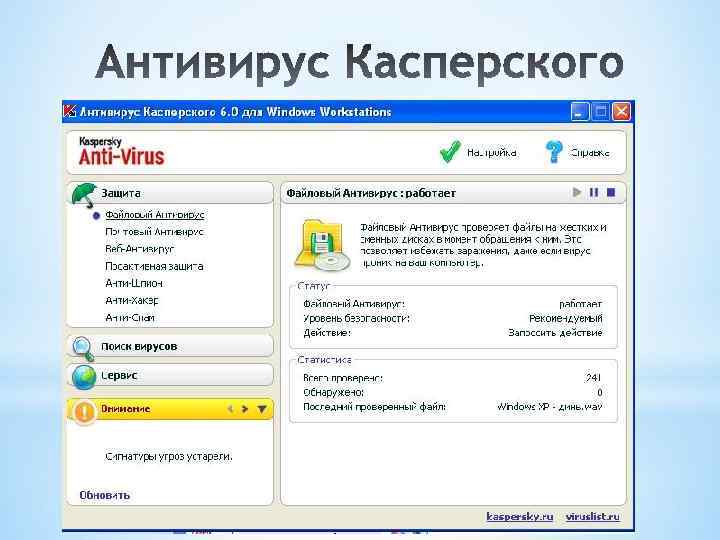Select Анти-Шпион component
Screen dimensions: 720x540
tap(134, 283)
